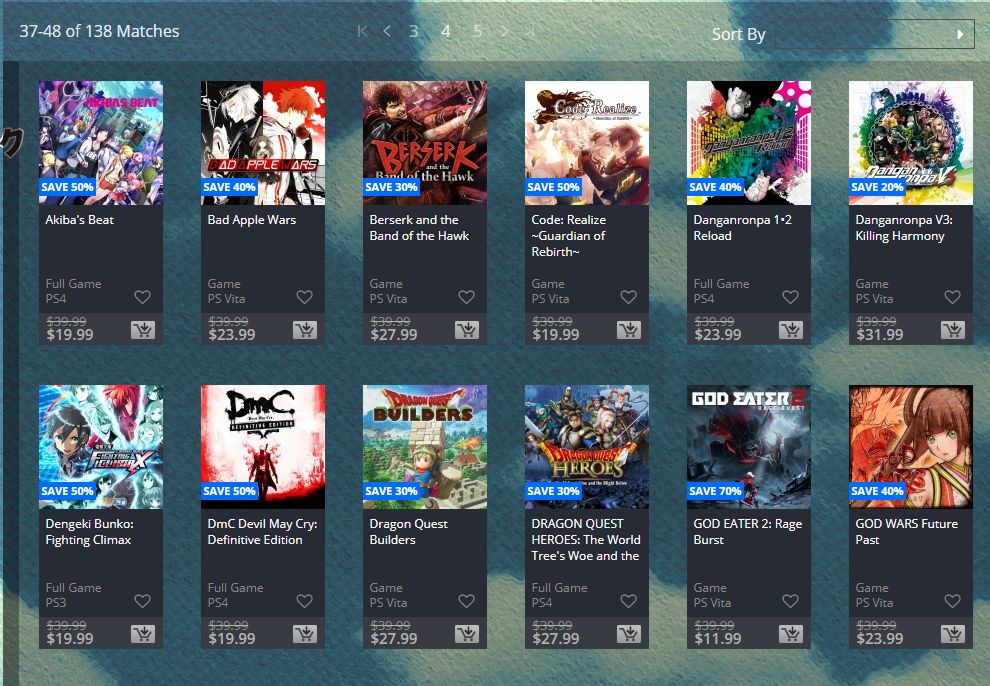
Task: Go to page 5 of results
Action: (x=478, y=32)
